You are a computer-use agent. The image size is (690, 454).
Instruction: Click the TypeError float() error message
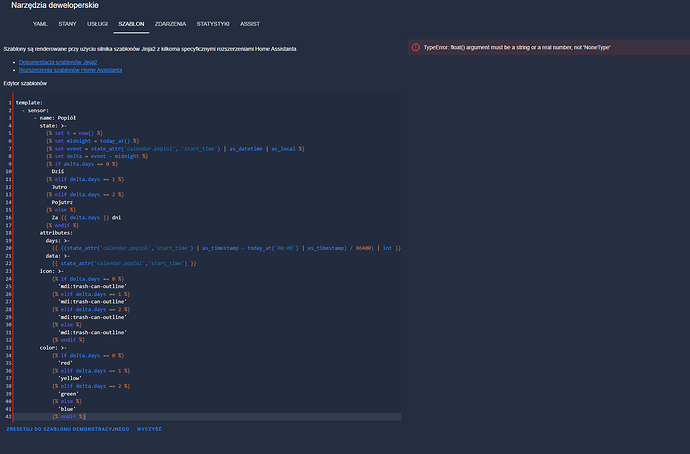[517, 48]
